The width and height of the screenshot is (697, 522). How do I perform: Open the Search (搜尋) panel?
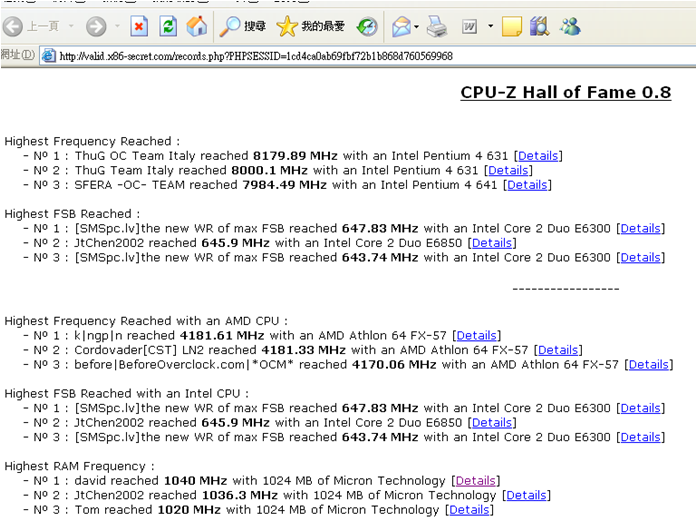[x=243, y=26]
